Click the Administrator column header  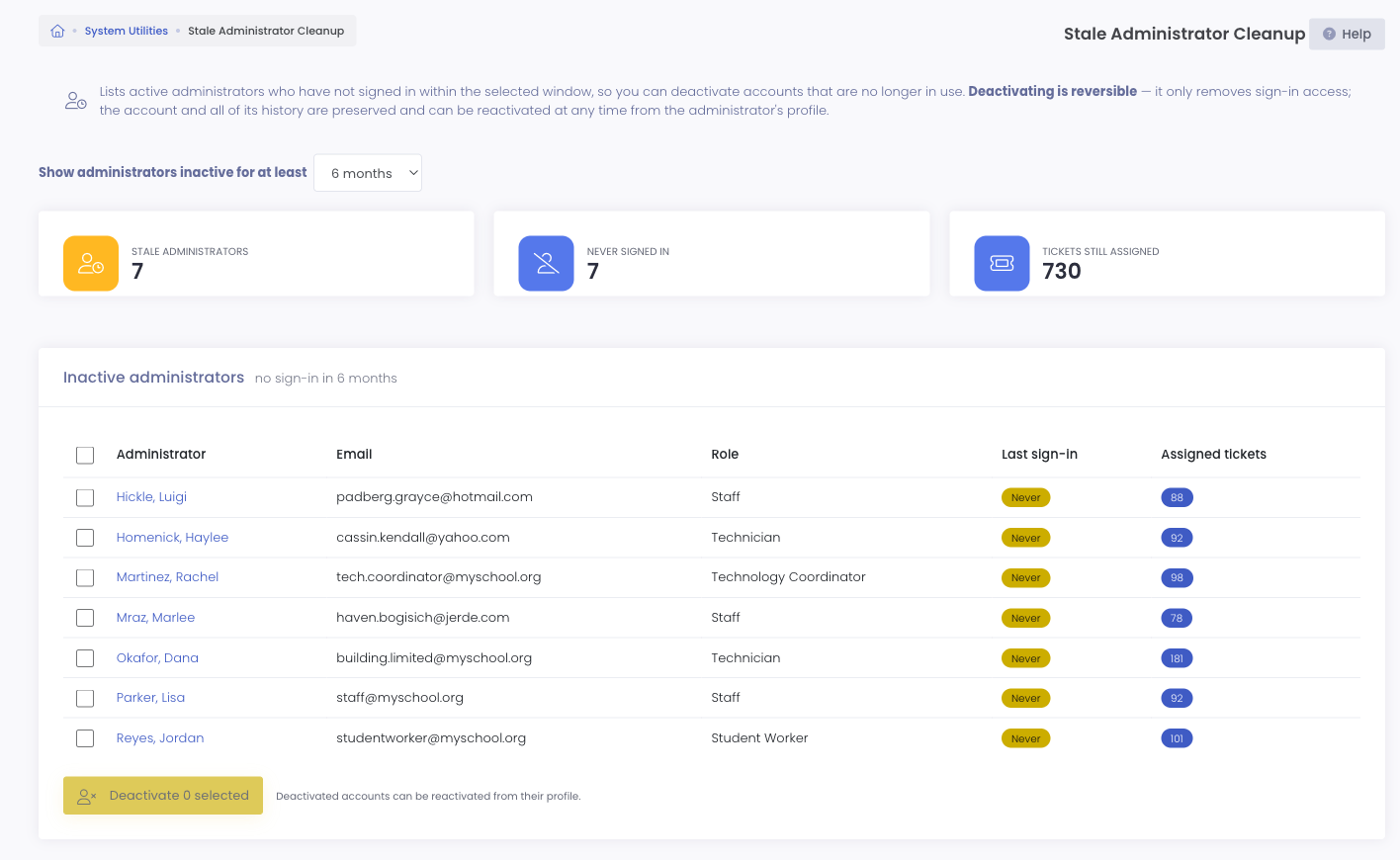[161, 455]
